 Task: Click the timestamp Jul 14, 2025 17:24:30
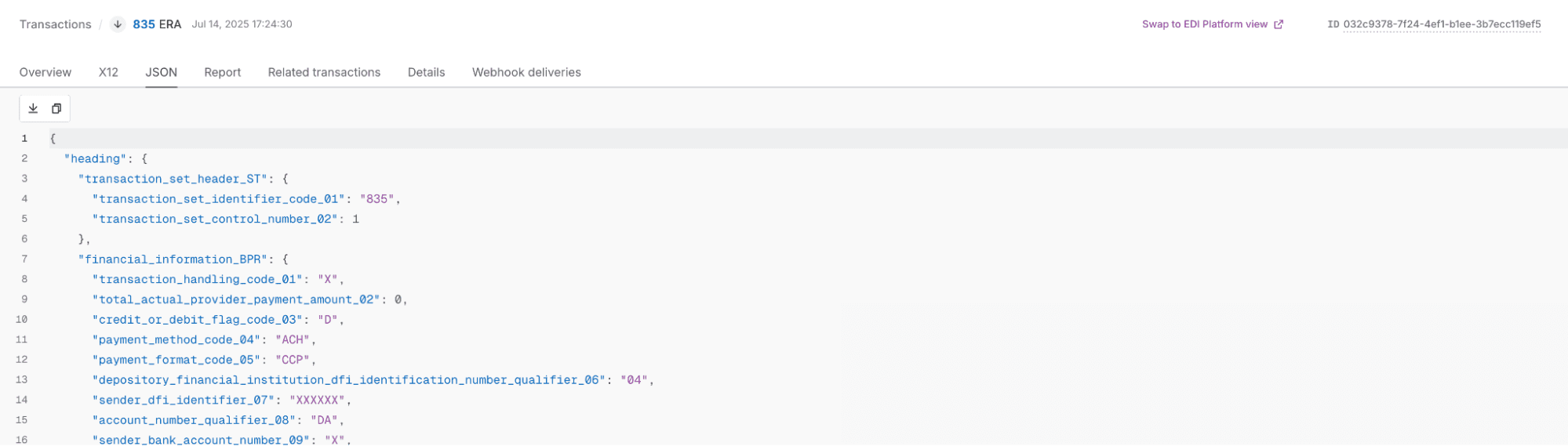tap(242, 24)
